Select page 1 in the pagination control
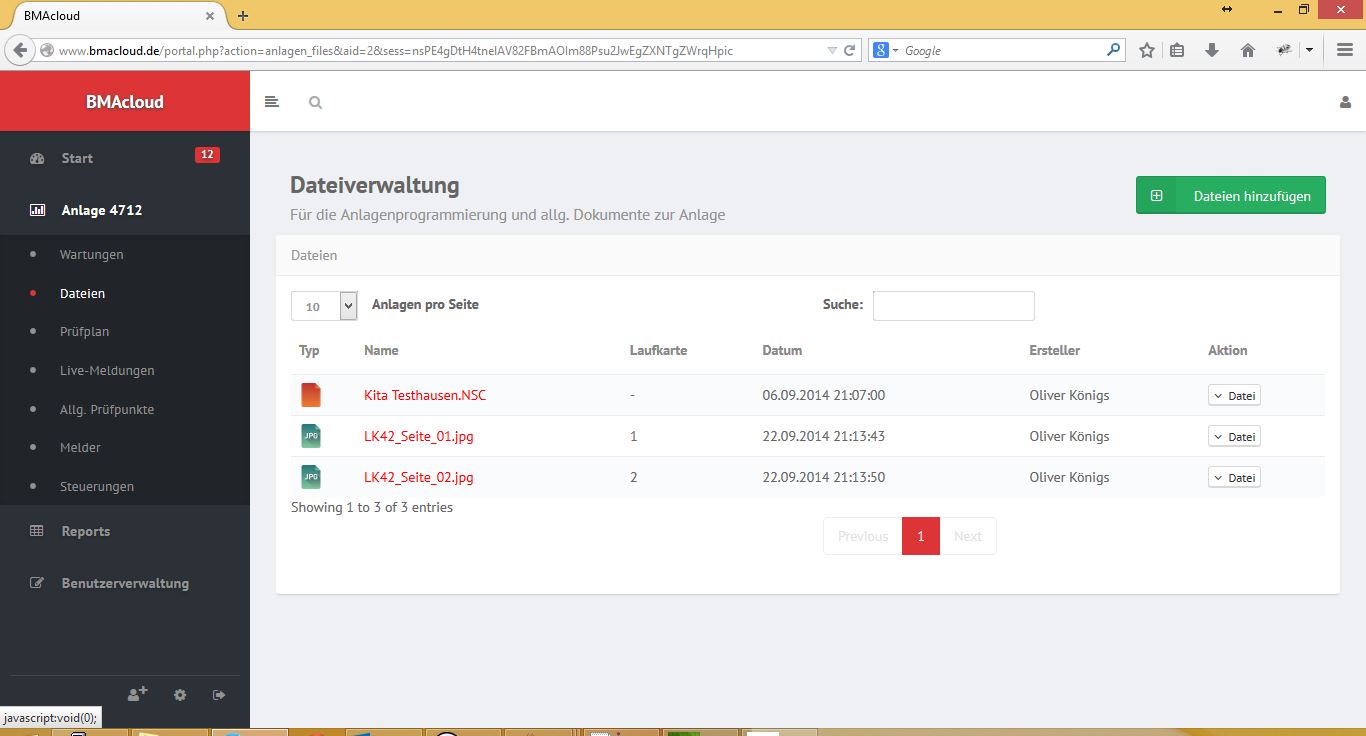Image resolution: width=1366 pixels, height=736 pixels. (x=920, y=535)
